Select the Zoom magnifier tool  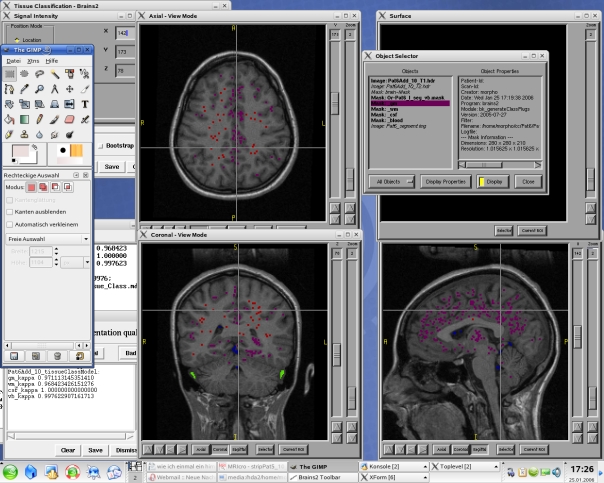39,88
